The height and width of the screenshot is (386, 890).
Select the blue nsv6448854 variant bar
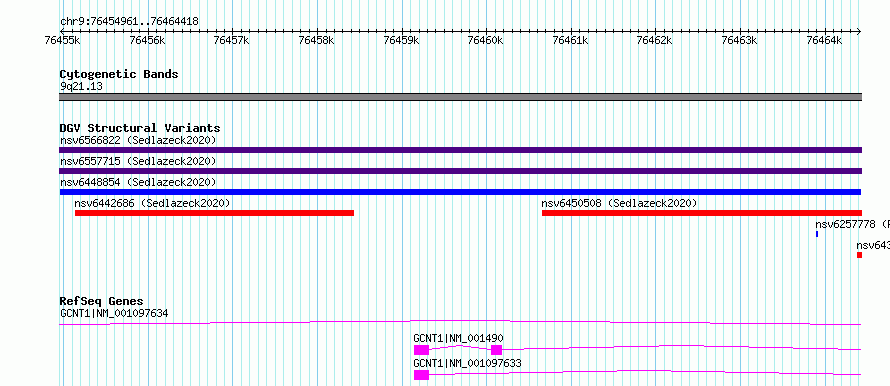tap(460, 192)
